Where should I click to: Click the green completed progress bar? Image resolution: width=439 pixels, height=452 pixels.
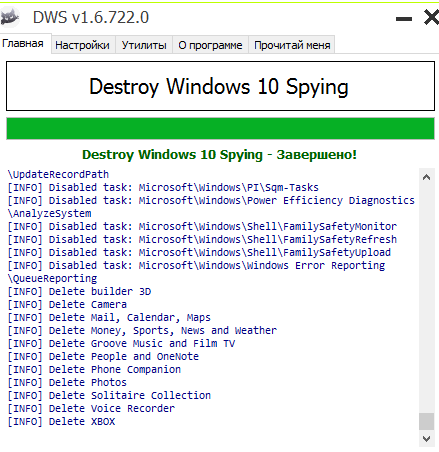[220, 128]
